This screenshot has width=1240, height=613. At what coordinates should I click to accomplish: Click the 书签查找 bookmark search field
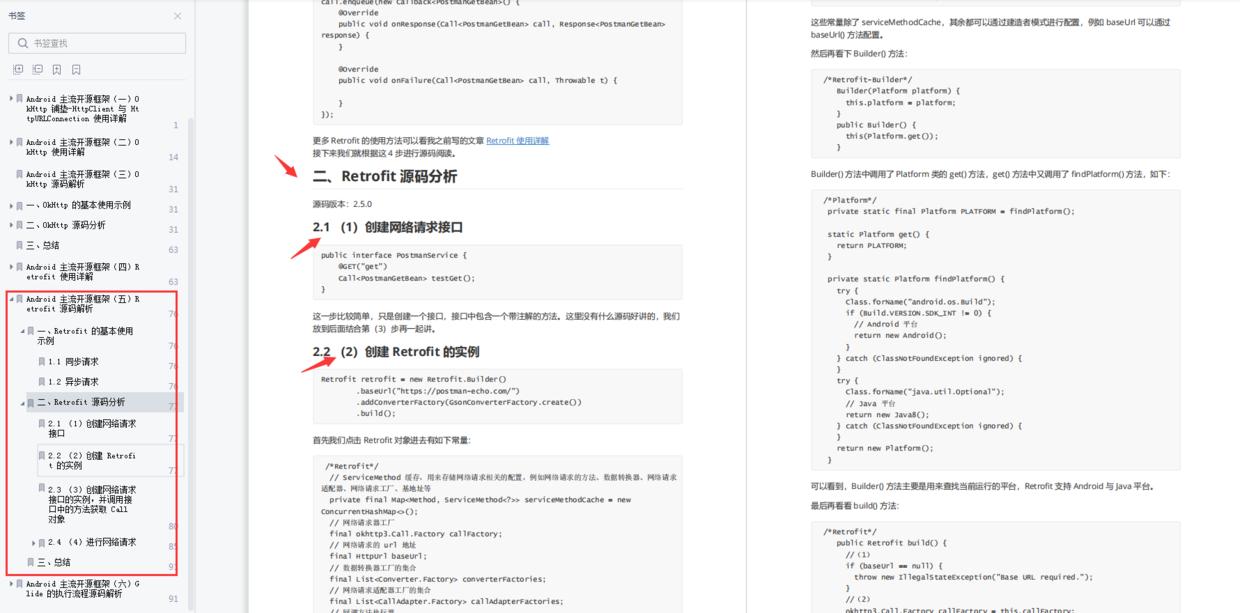(x=97, y=43)
